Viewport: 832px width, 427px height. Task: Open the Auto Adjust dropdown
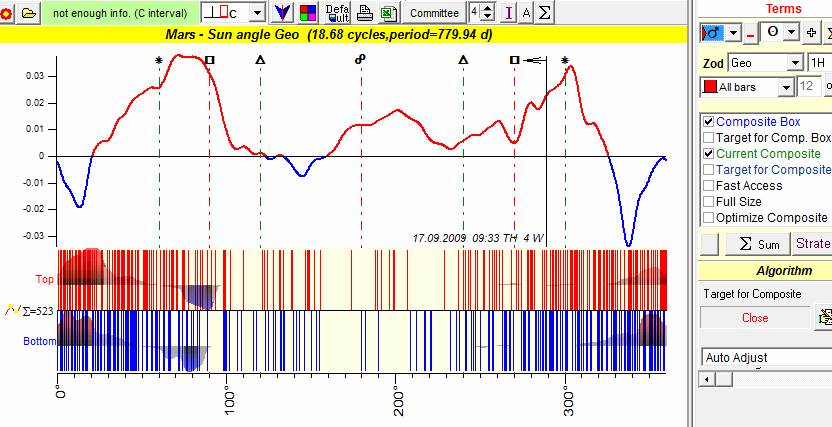pyautogui.click(x=767, y=358)
